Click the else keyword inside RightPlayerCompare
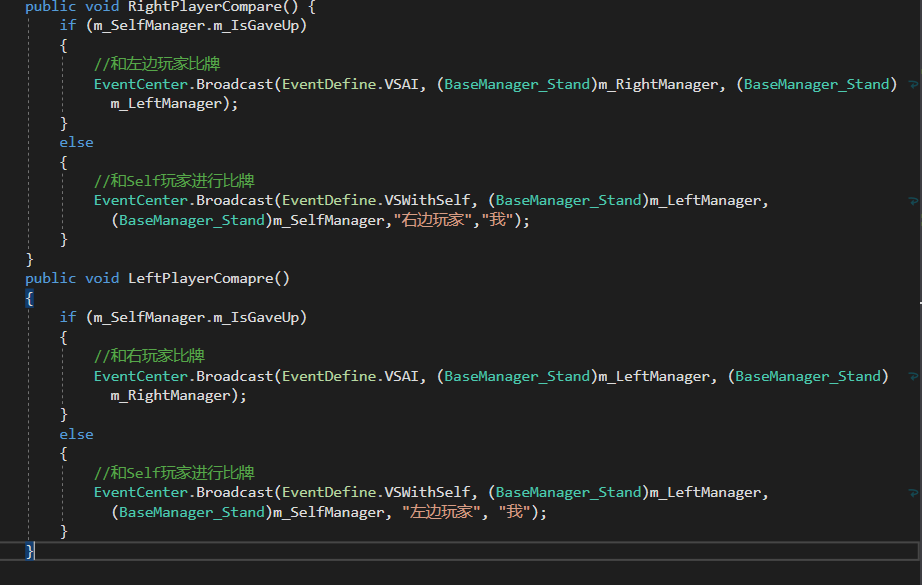Viewport: 922px width, 585px height. [76, 142]
